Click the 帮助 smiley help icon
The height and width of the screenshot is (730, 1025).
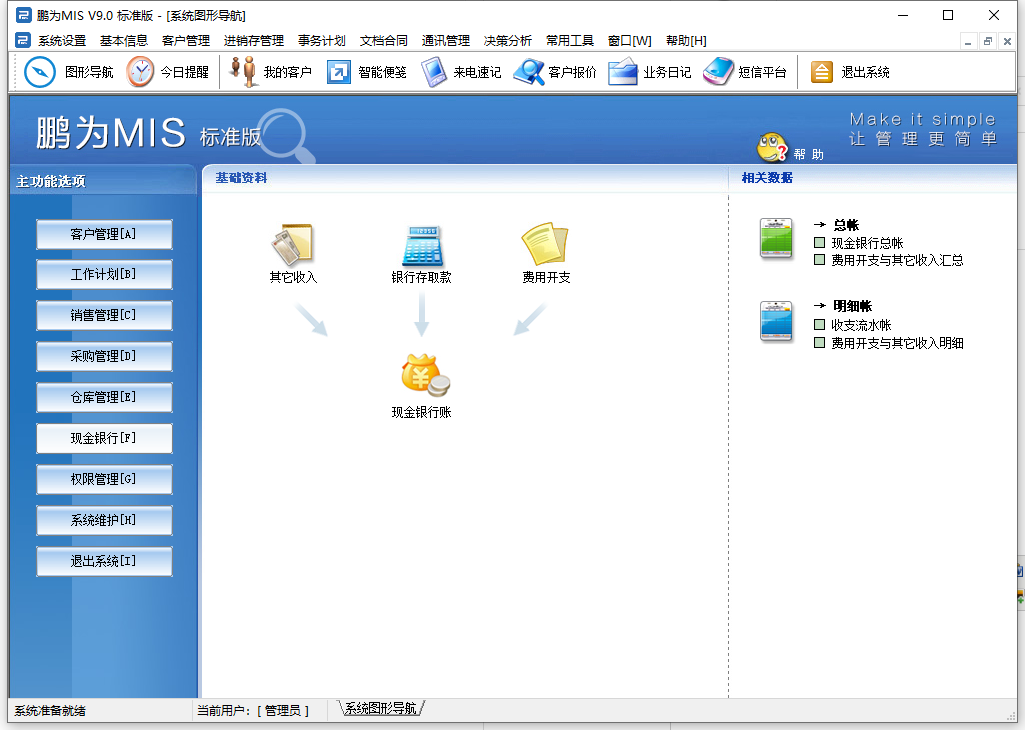click(772, 148)
